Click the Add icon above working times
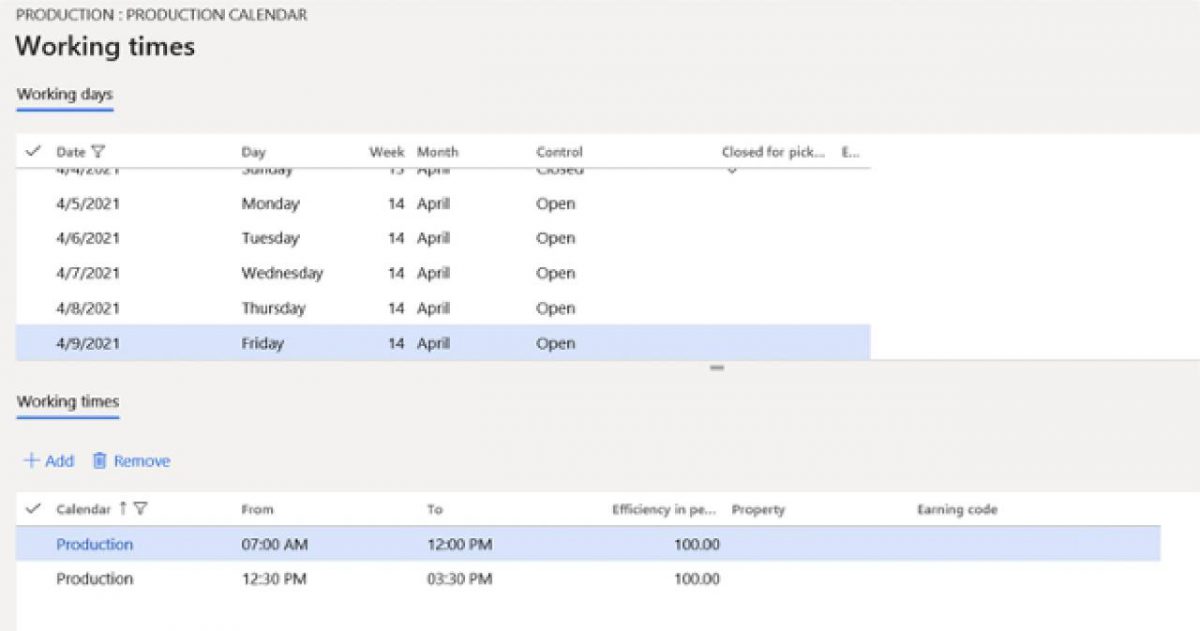 32,461
